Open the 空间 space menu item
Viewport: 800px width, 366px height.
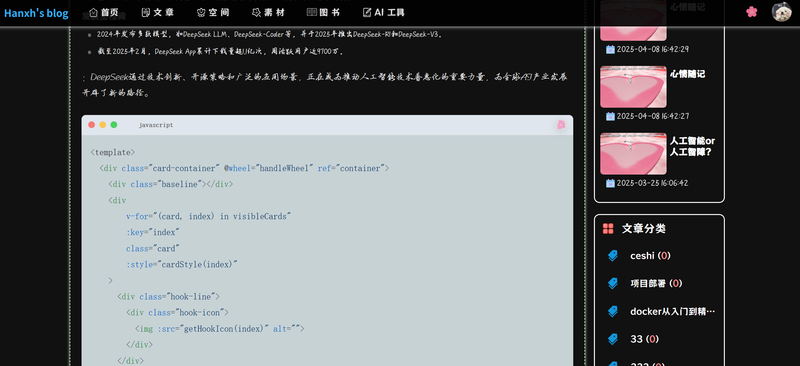(x=213, y=13)
